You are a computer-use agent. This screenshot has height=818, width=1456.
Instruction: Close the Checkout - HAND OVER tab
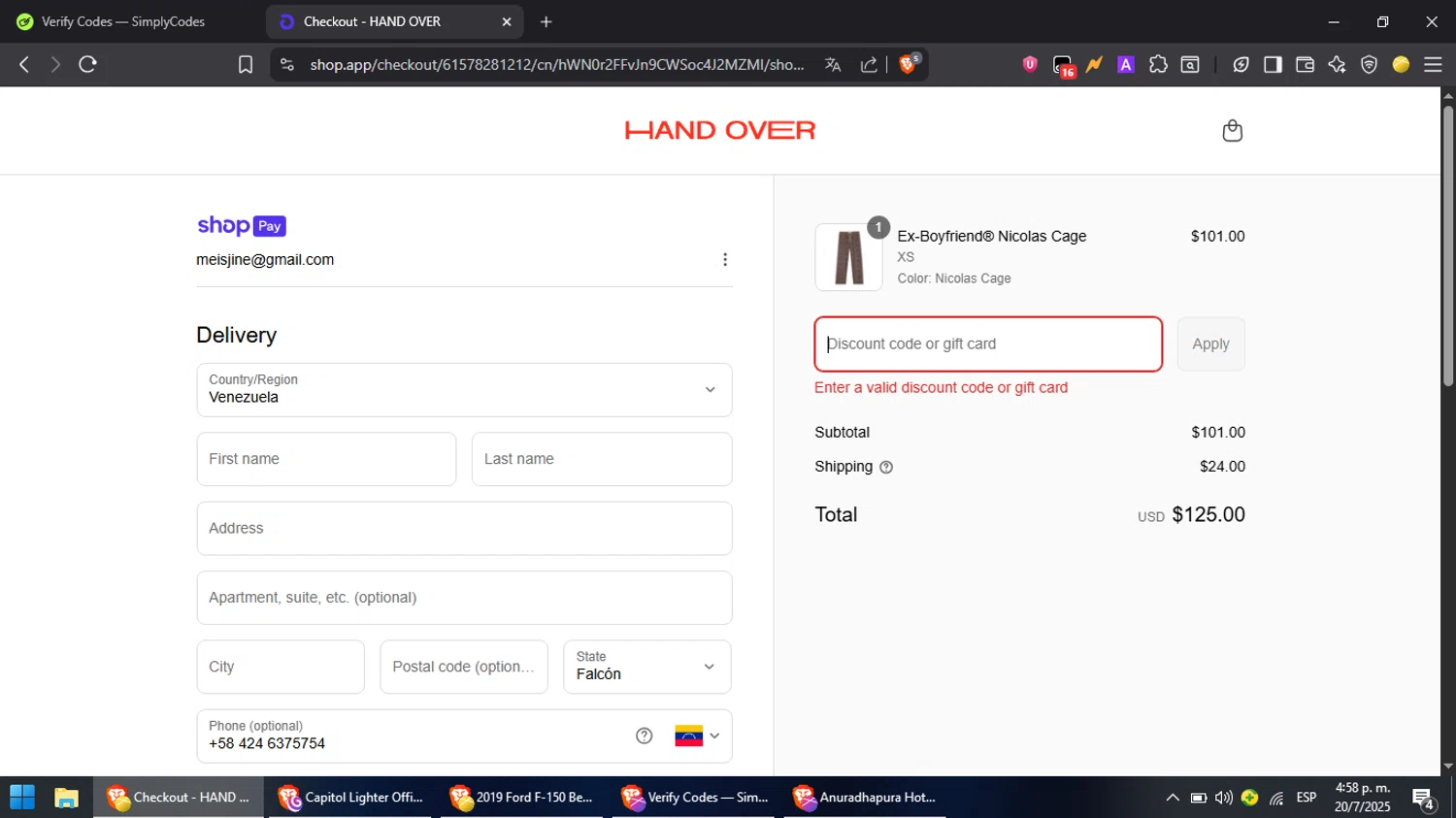(x=506, y=21)
